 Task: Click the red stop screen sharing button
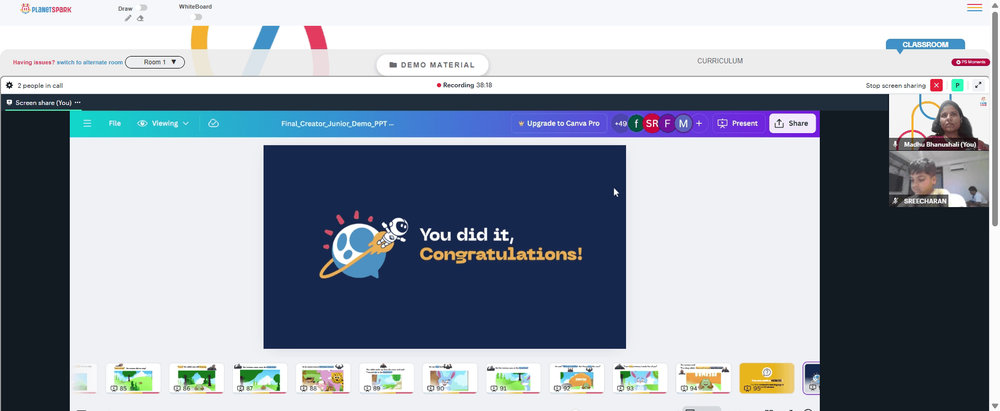tap(936, 85)
